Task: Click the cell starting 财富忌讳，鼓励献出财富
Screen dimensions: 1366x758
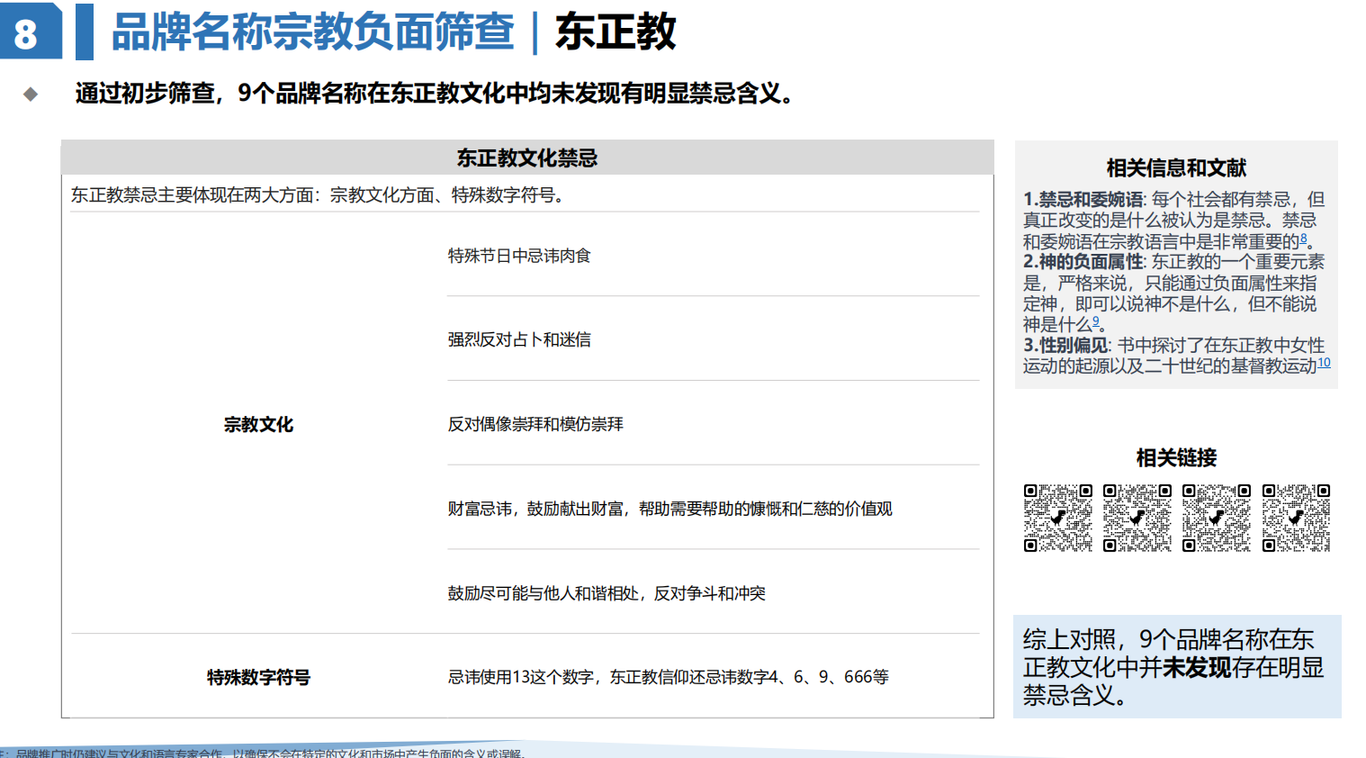Action: pos(670,509)
